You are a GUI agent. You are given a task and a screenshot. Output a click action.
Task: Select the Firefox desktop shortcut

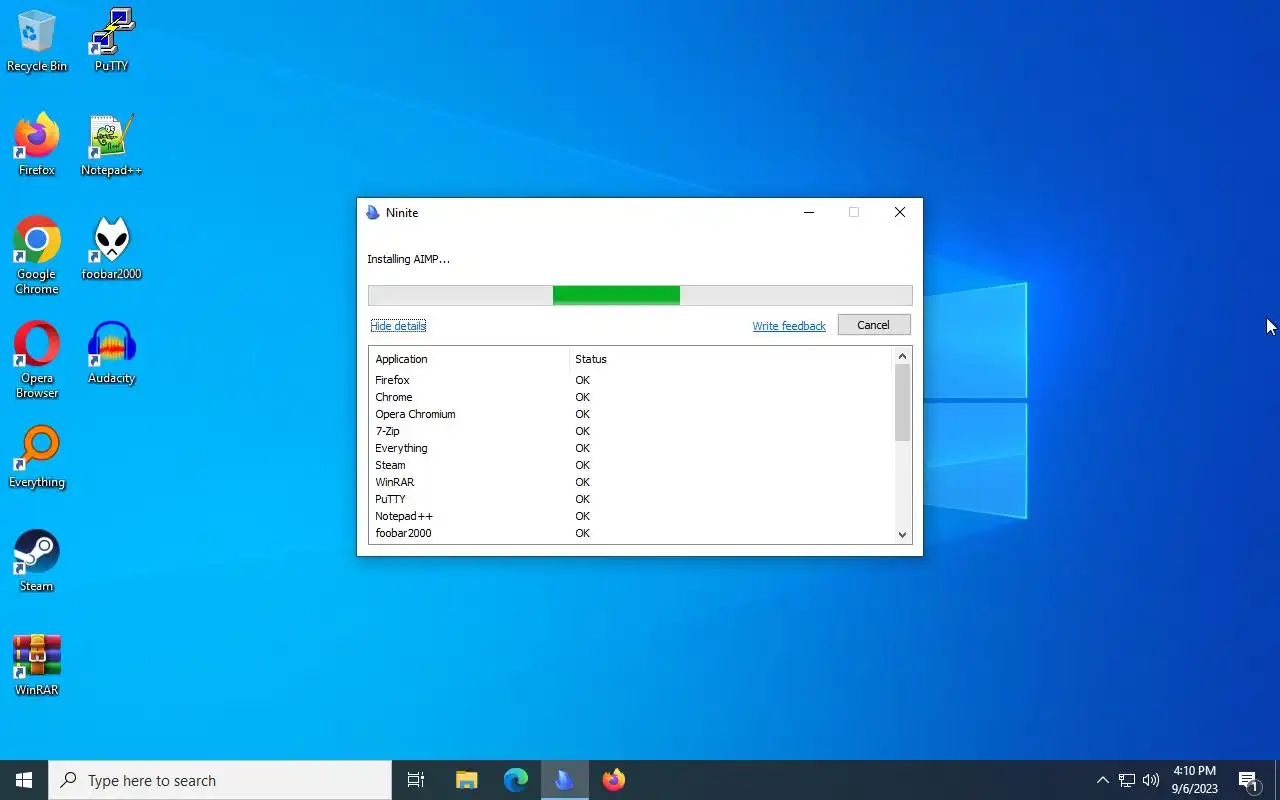[37, 146]
